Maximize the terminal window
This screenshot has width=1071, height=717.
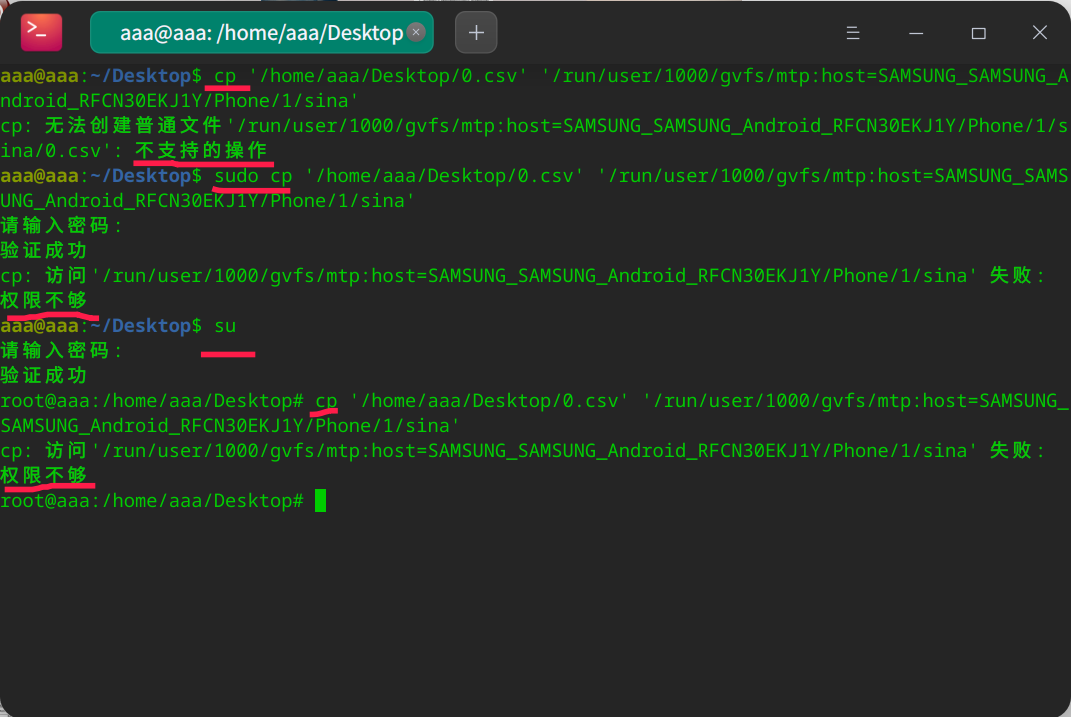coord(979,33)
